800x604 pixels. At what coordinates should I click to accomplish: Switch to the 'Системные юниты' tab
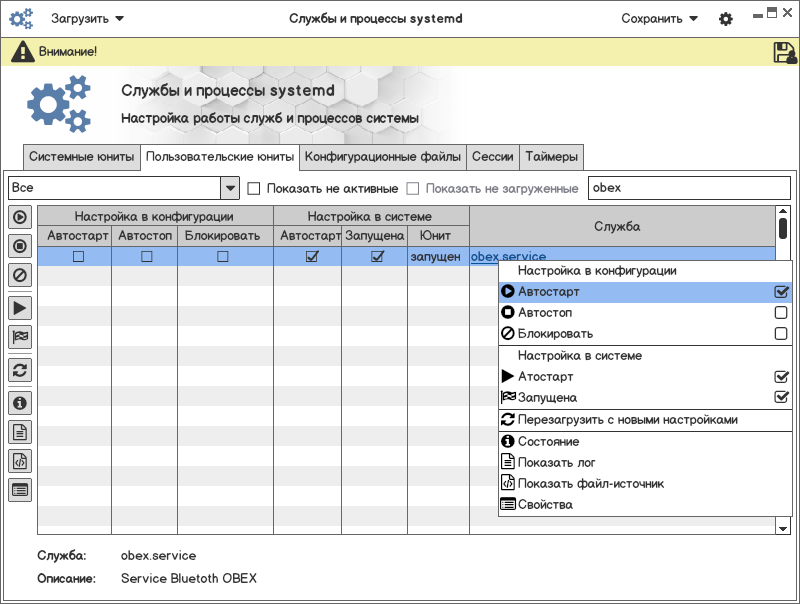pyautogui.click(x=81, y=157)
